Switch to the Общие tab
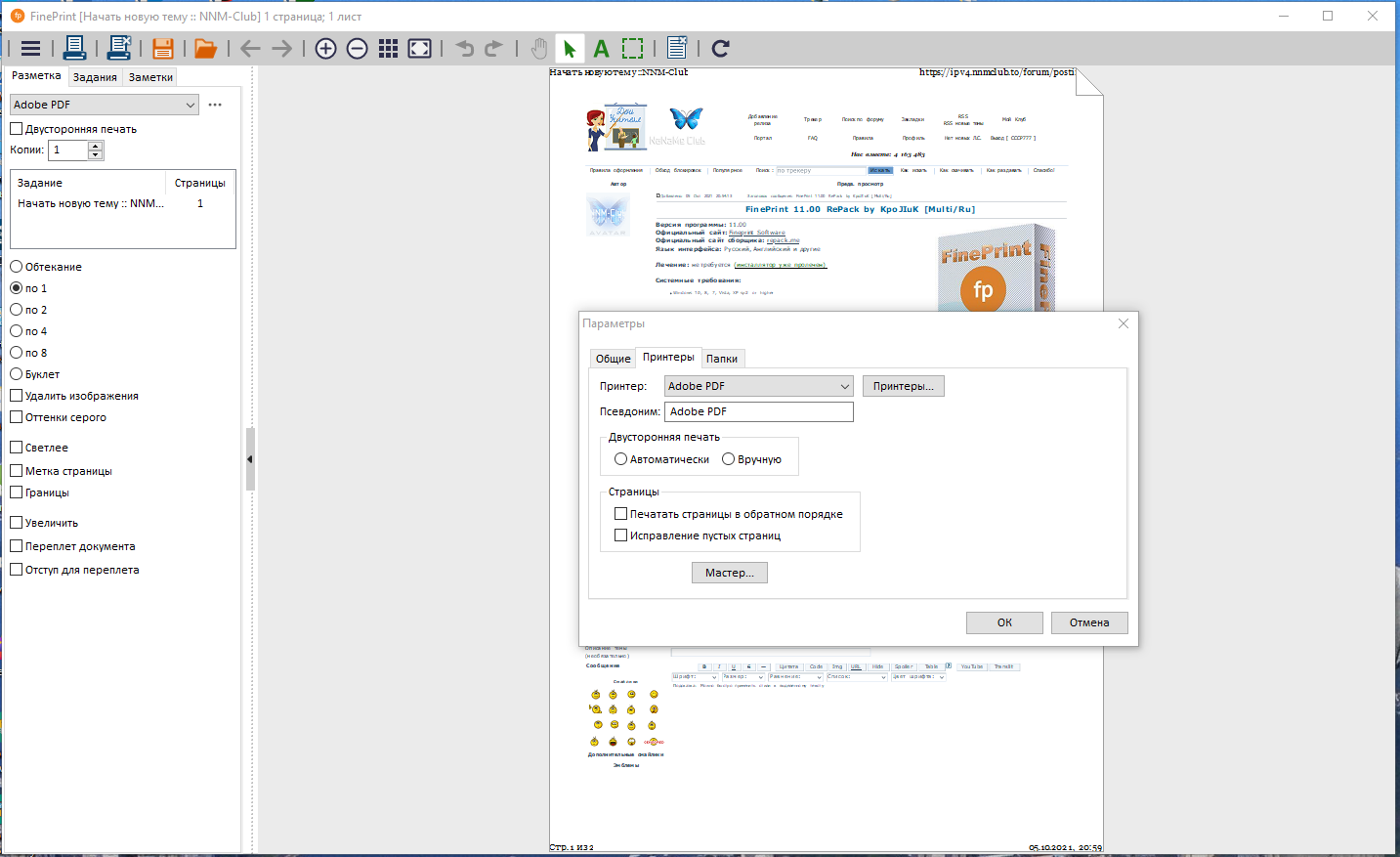 click(614, 359)
